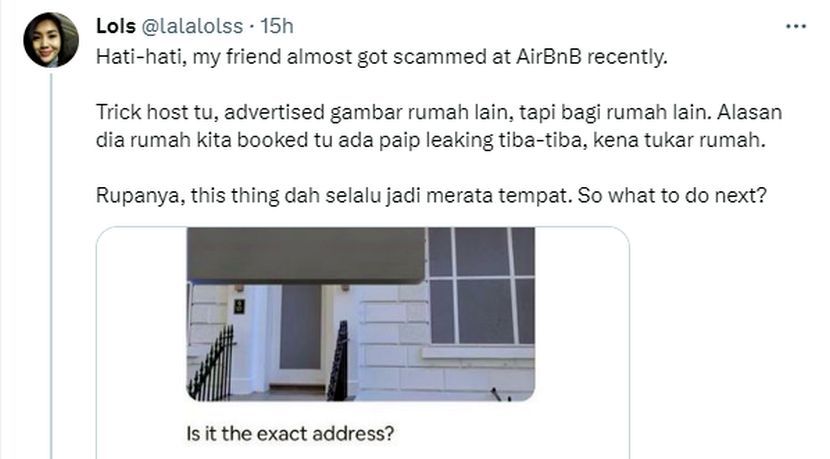Open the embedded house photo
Image resolution: width=830 pixels, height=459 pixels.
(x=360, y=314)
